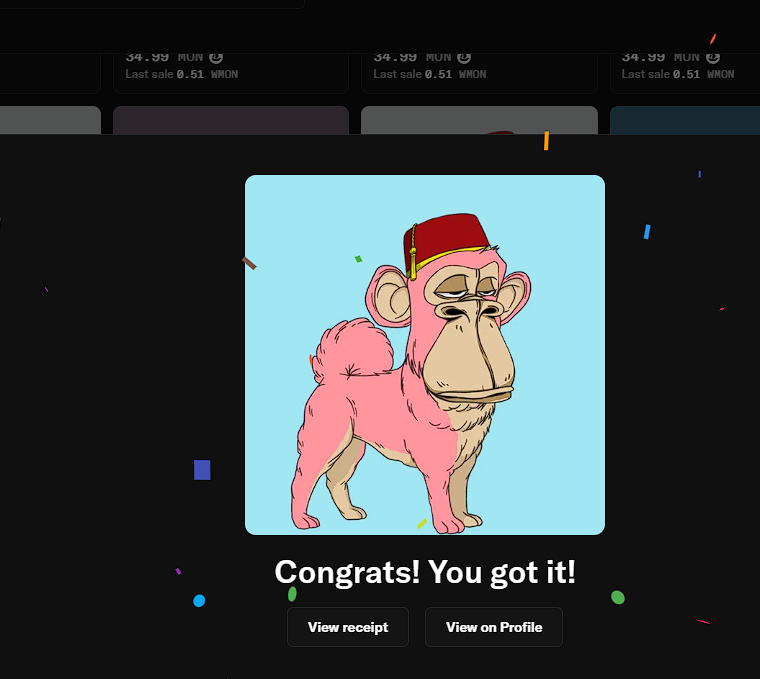Click the Congrats! You got it! heading
This screenshot has width=760, height=679.
pyautogui.click(x=425, y=572)
